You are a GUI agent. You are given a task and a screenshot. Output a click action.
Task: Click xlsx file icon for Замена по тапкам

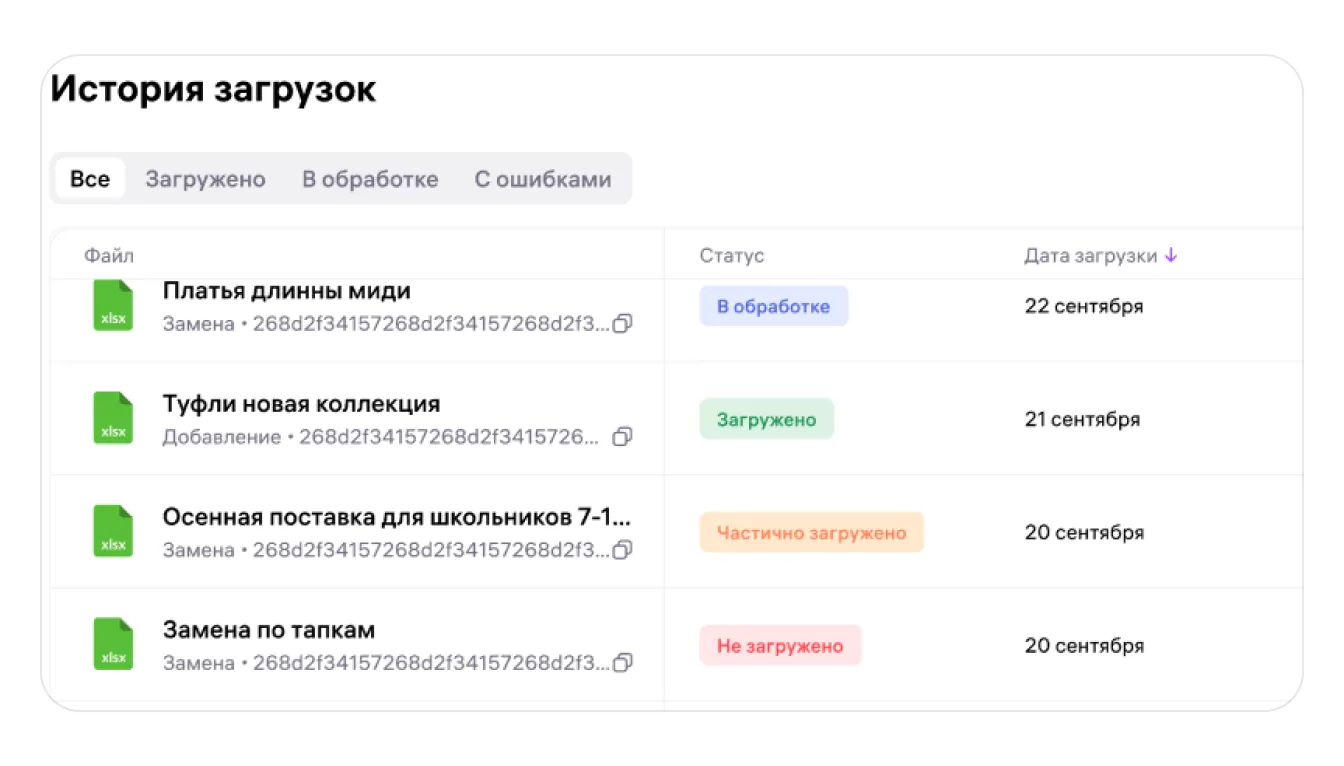[x=113, y=644]
